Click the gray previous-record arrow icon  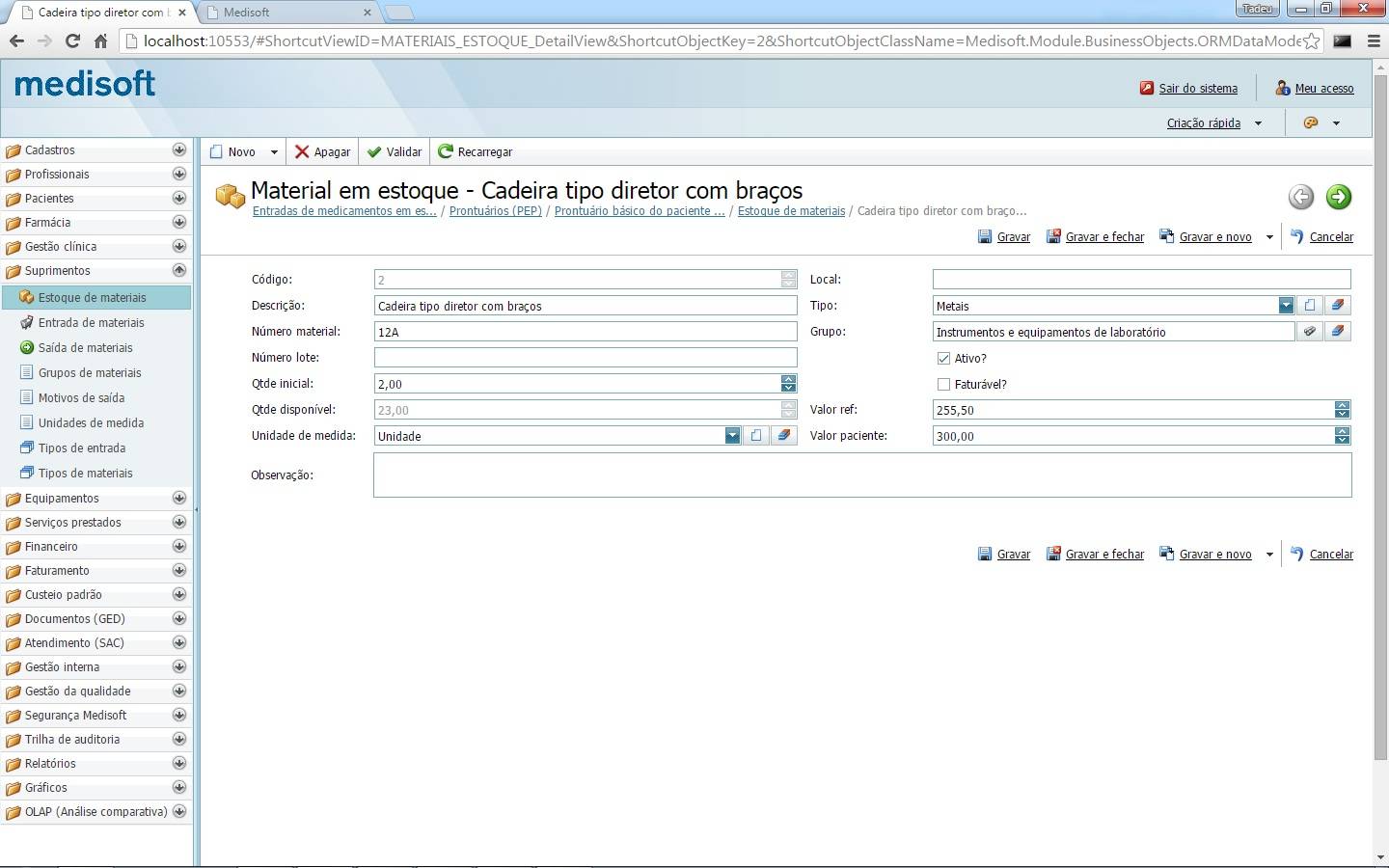point(1301,197)
